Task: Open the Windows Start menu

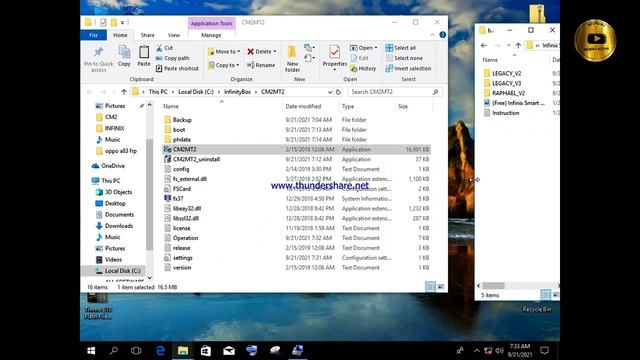Action: 91,351
